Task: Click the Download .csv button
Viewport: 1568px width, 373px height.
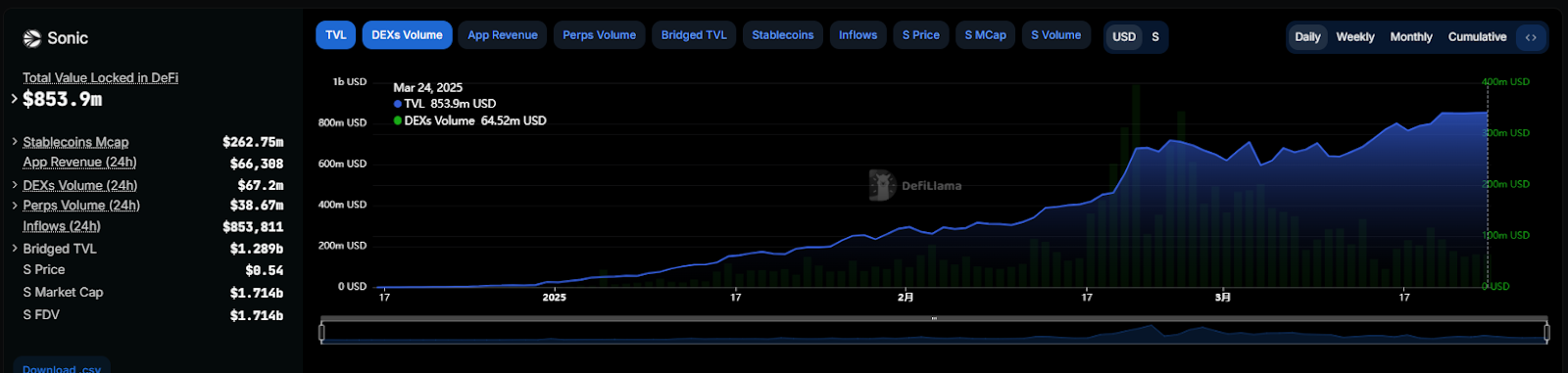Action: pos(62,367)
